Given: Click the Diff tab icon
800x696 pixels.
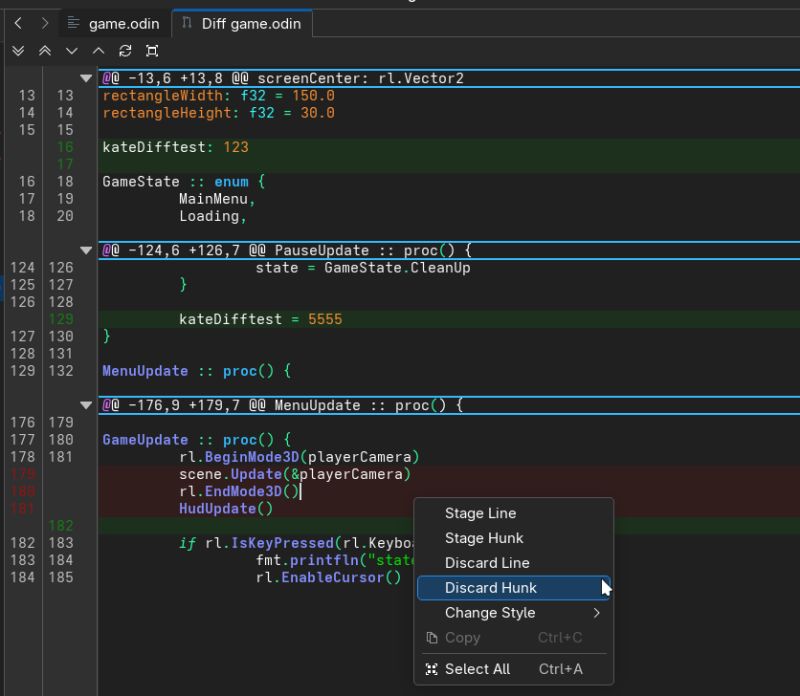Looking at the screenshot, I should coord(187,23).
